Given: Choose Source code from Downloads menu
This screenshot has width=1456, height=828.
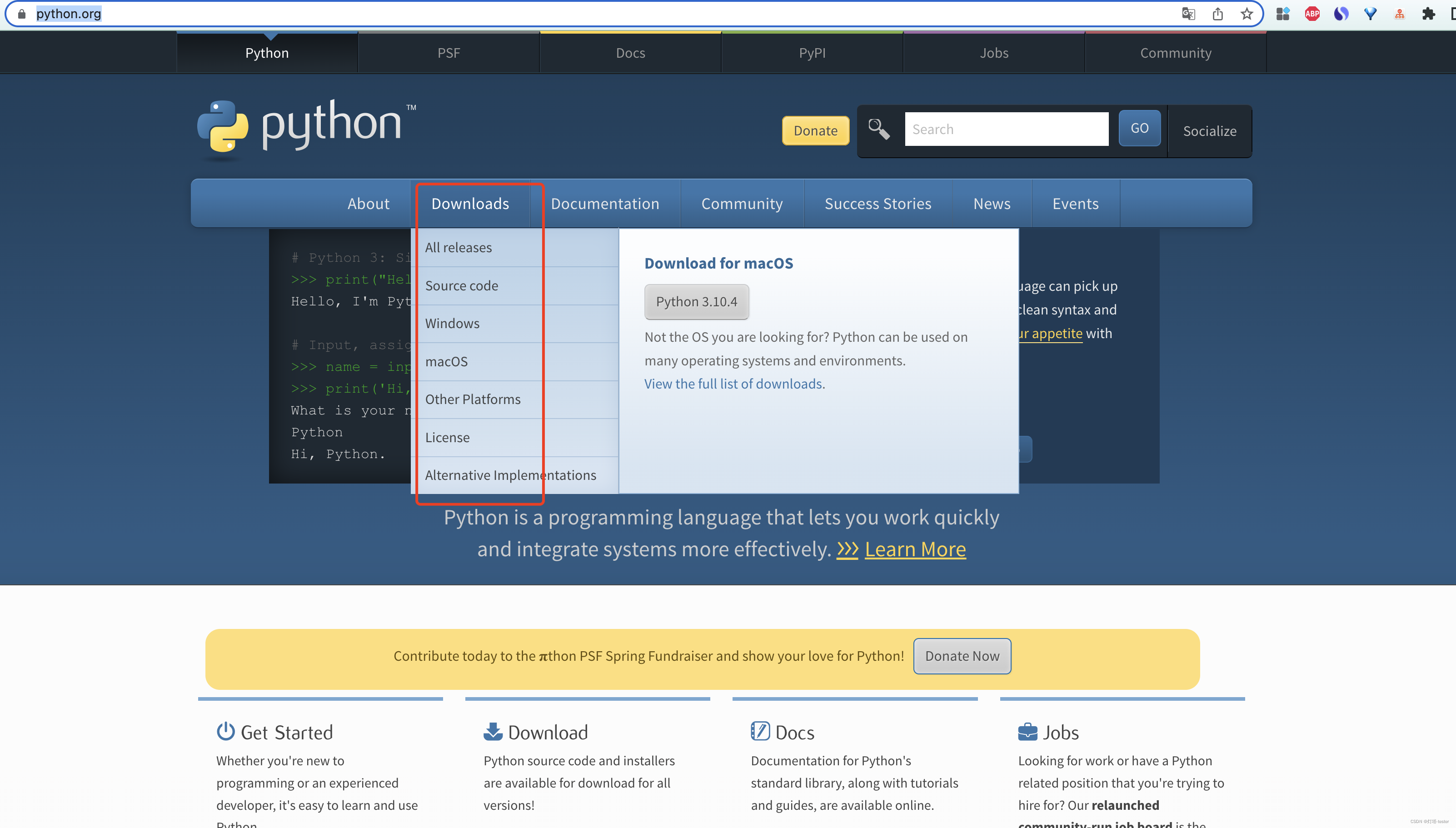Looking at the screenshot, I should [461, 285].
